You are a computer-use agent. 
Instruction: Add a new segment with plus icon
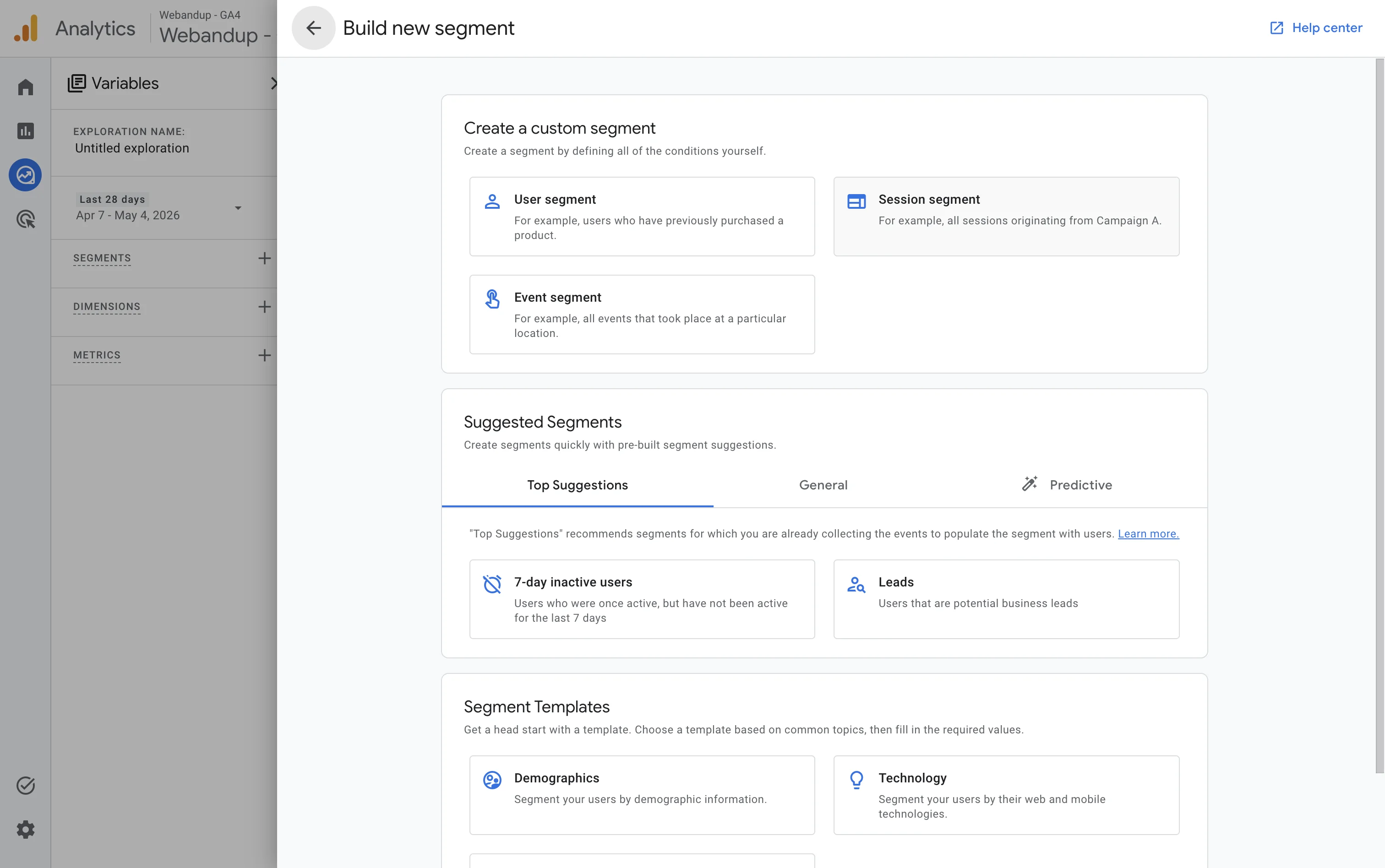coord(264,258)
